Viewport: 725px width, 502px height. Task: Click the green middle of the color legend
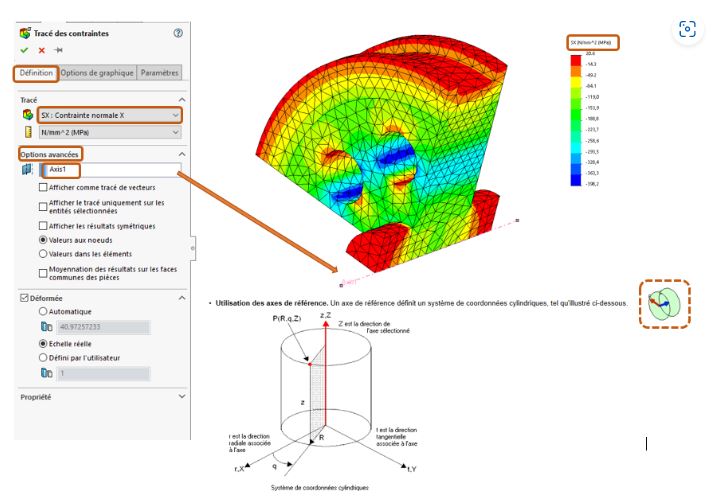[576, 113]
